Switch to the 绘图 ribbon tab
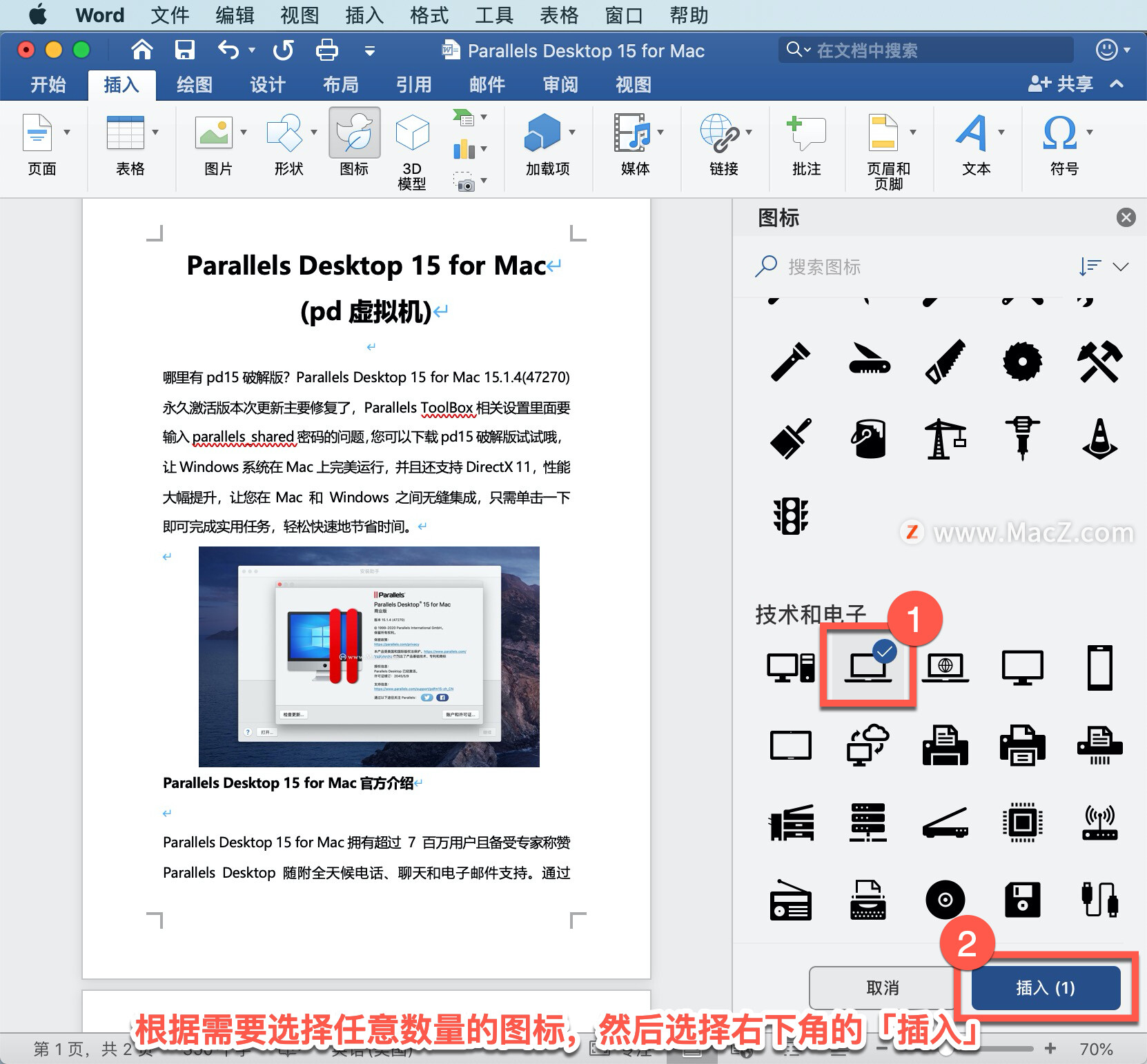The height and width of the screenshot is (1064, 1147). 194,85
